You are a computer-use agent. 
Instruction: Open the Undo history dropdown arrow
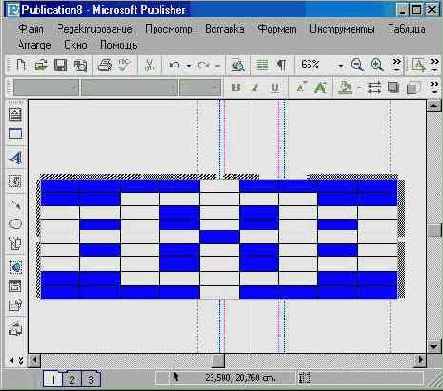tap(189, 66)
